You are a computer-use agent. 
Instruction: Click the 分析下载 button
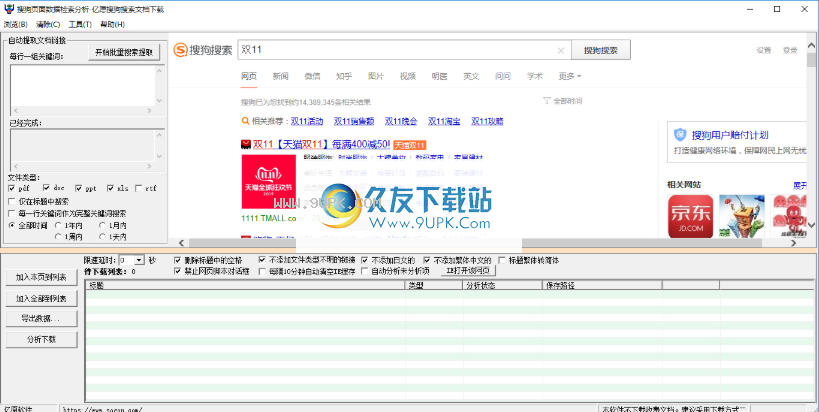coord(41,339)
